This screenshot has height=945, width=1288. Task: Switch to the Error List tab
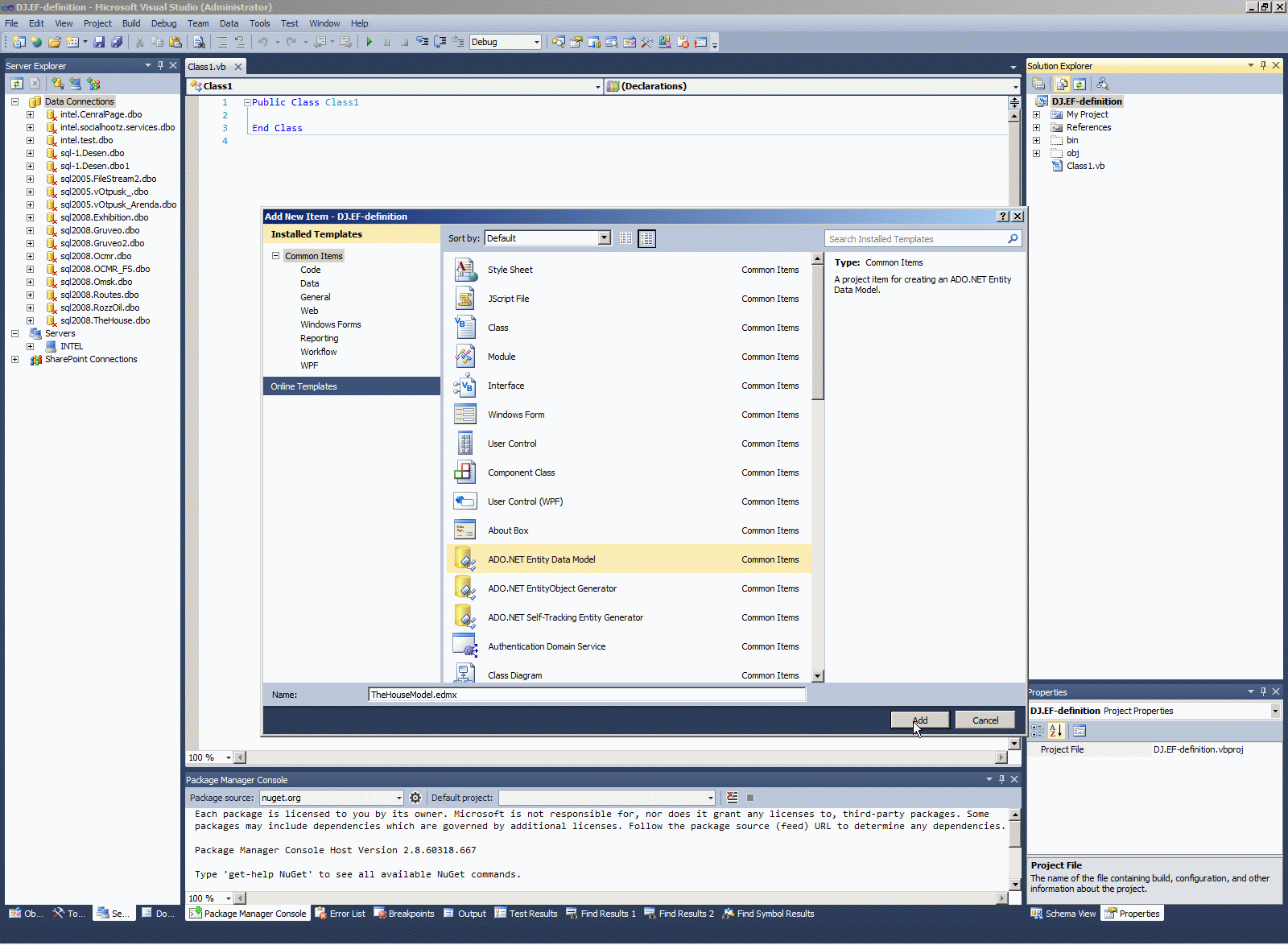(x=341, y=914)
